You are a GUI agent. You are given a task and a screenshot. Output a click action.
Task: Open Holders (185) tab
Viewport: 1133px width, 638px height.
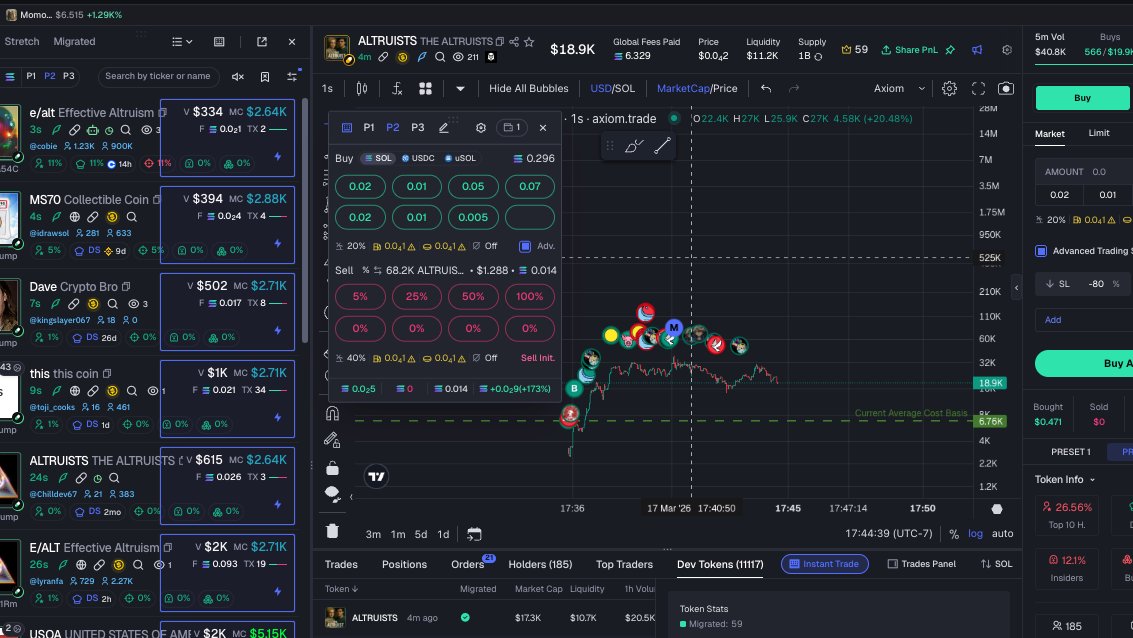coord(540,564)
